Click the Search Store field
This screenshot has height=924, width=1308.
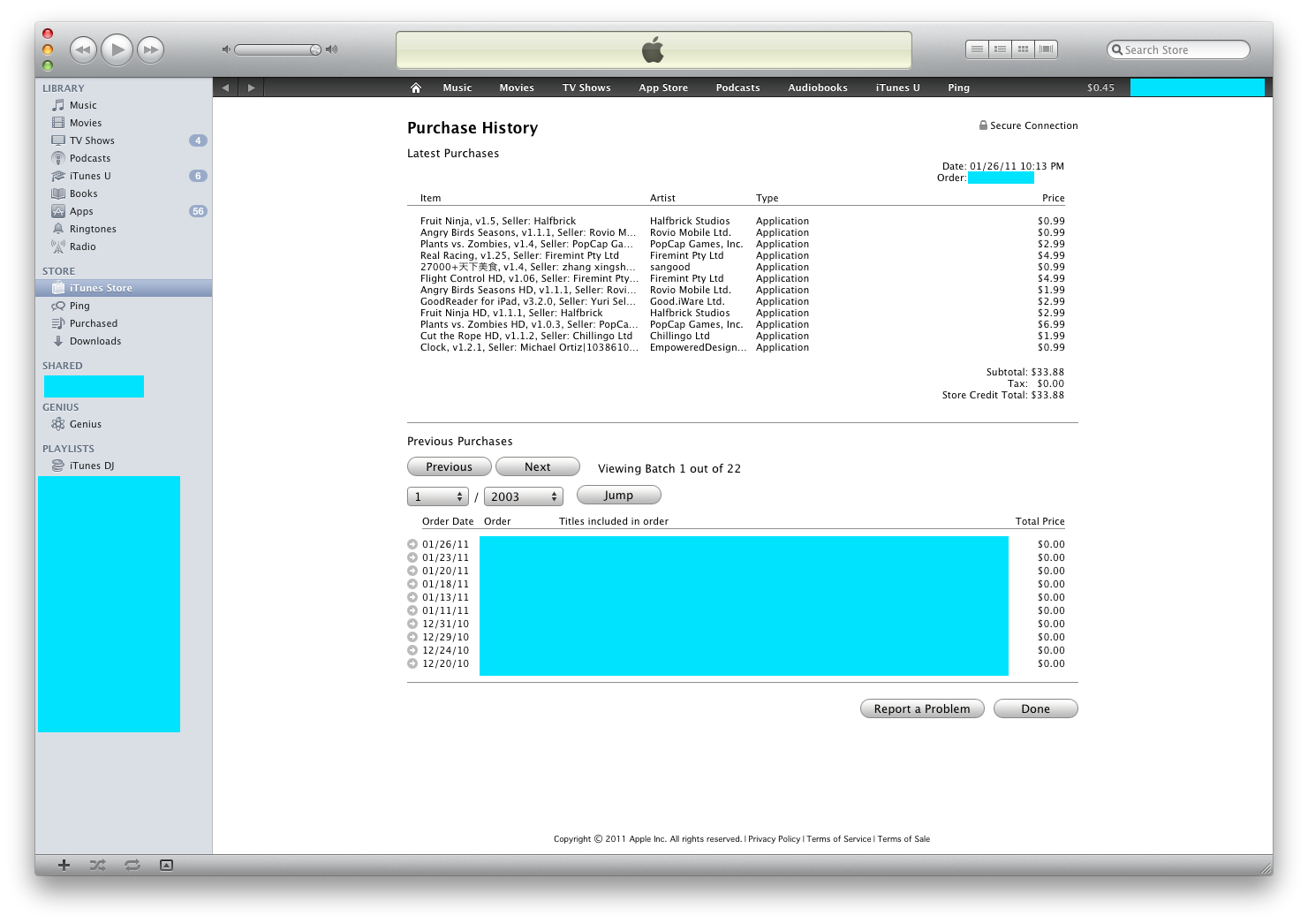pyautogui.click(x=1178, y=49)
